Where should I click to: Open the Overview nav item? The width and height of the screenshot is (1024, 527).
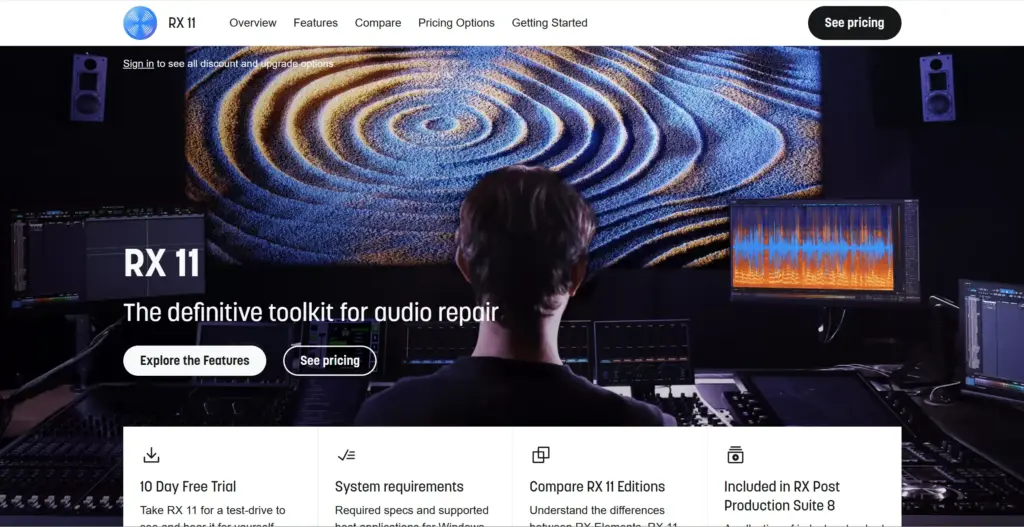pyautogui.click(x=253, y=23)
